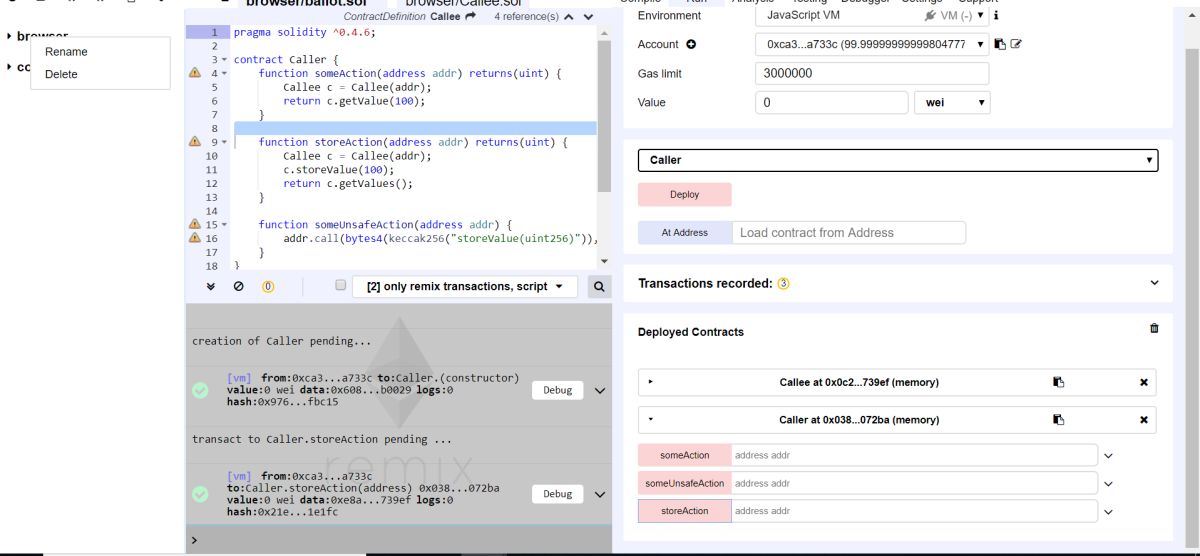Switch to the browser/ballot.sol tab
Image resolution: width=1200 pixels, height=556 pixels.
click(x=307, y=4)
